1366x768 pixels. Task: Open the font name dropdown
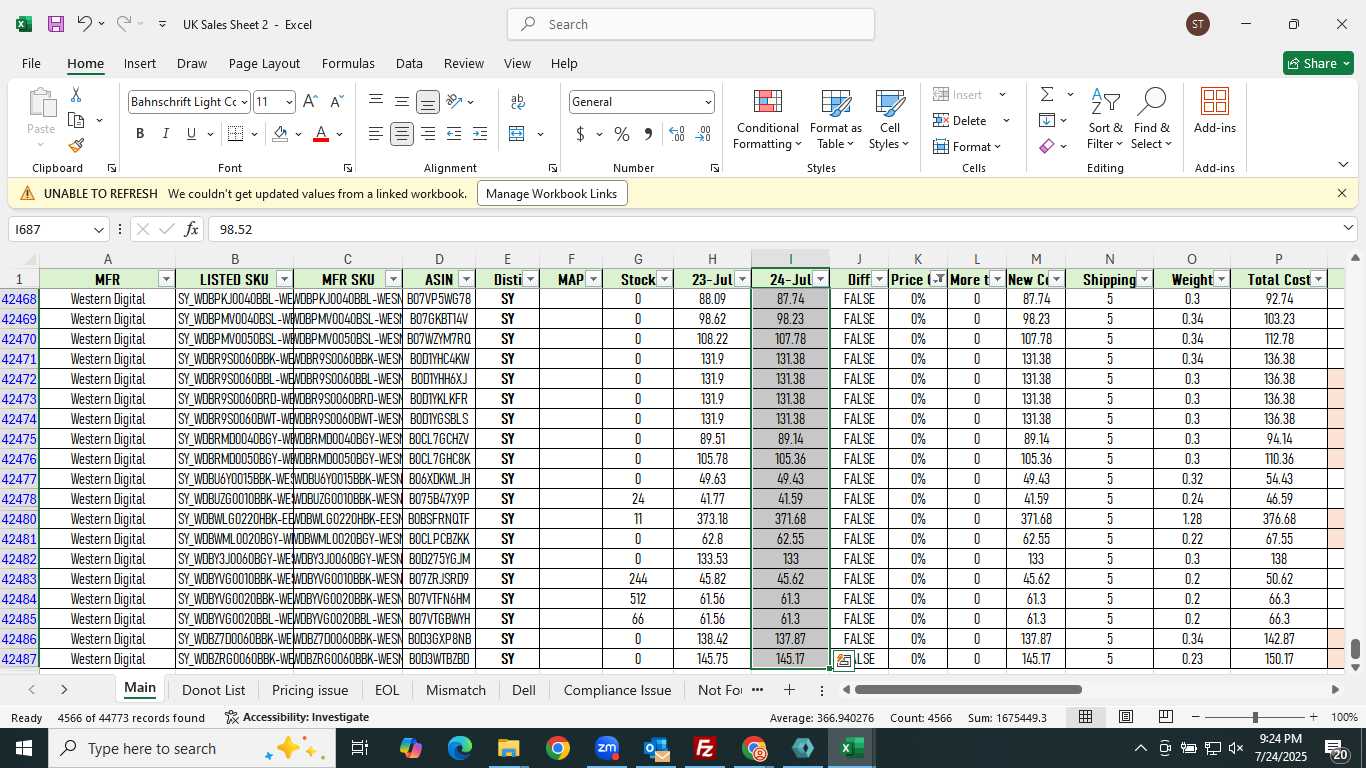(x=244, y=102)
